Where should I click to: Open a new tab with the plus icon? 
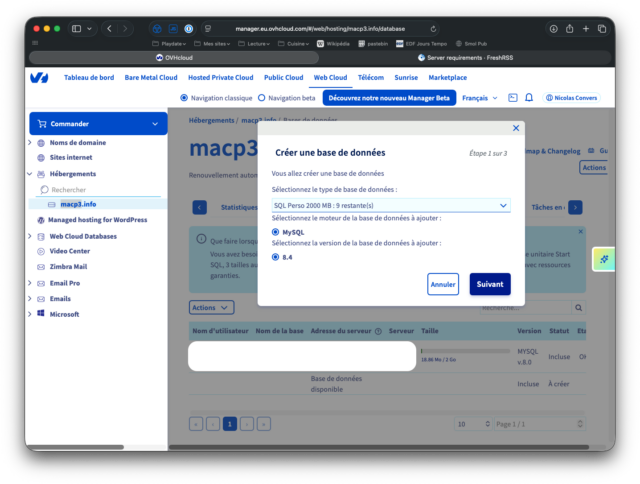[x=586, y=29]
